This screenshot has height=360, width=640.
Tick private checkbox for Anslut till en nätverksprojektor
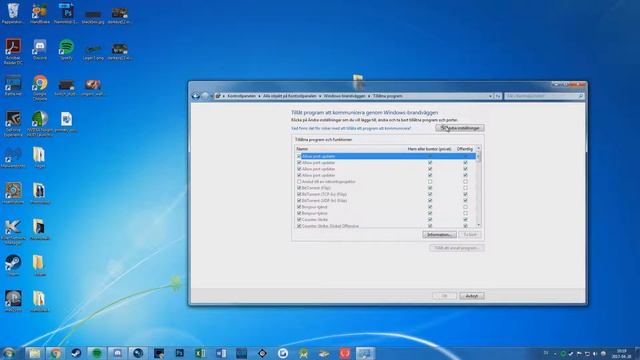click(x=430, y=182)
